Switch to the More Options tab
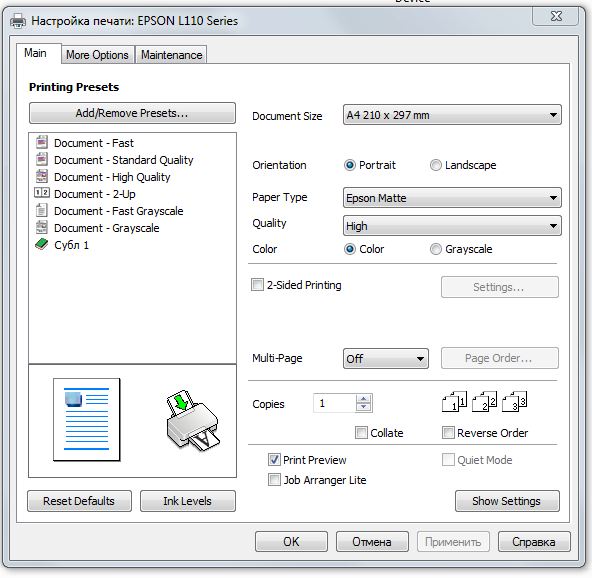Screen dimensions: 592x578 pyautogui.click(x=97, y=55)
